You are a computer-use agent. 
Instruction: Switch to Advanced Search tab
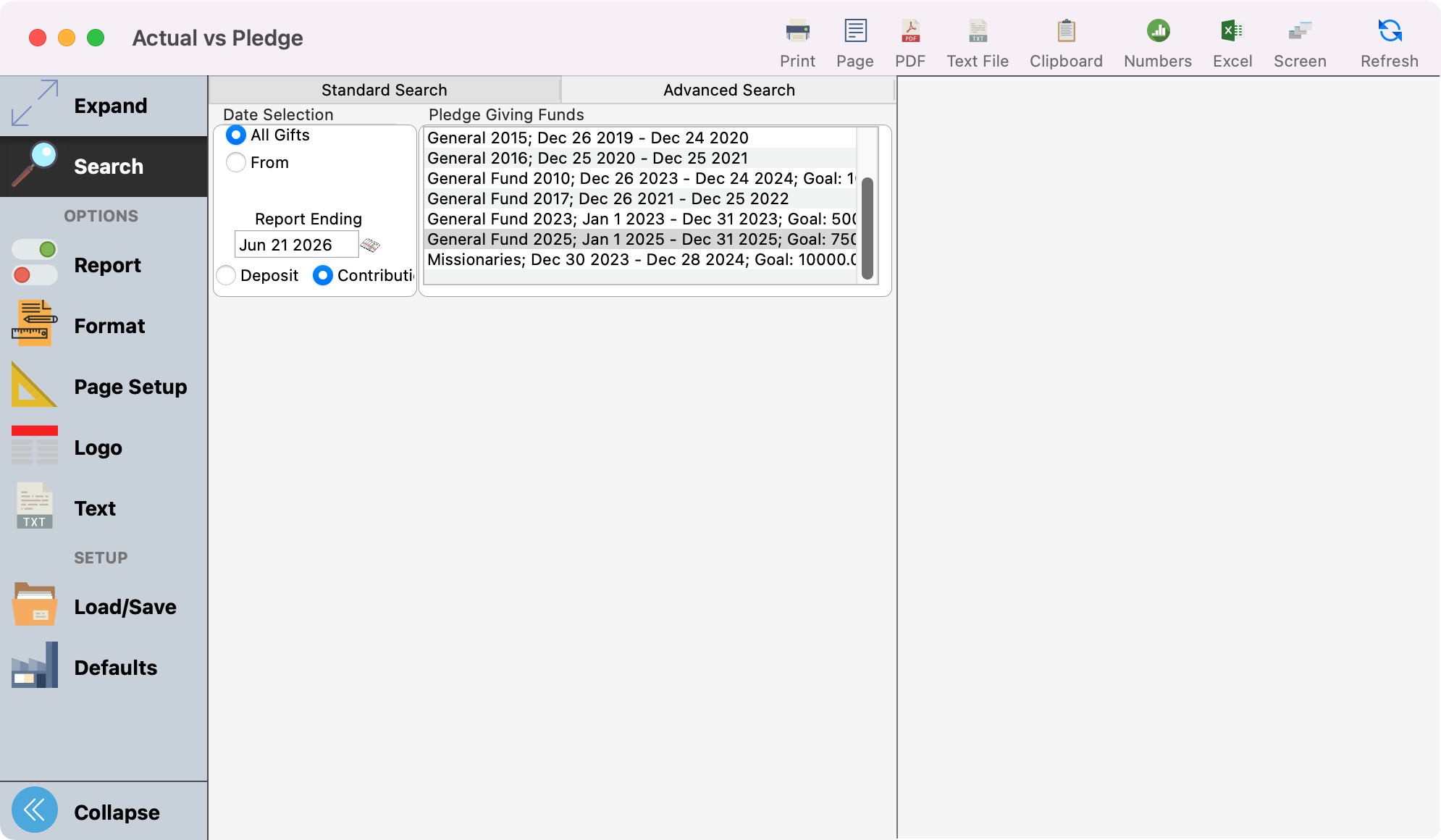(x=728, y=91)
